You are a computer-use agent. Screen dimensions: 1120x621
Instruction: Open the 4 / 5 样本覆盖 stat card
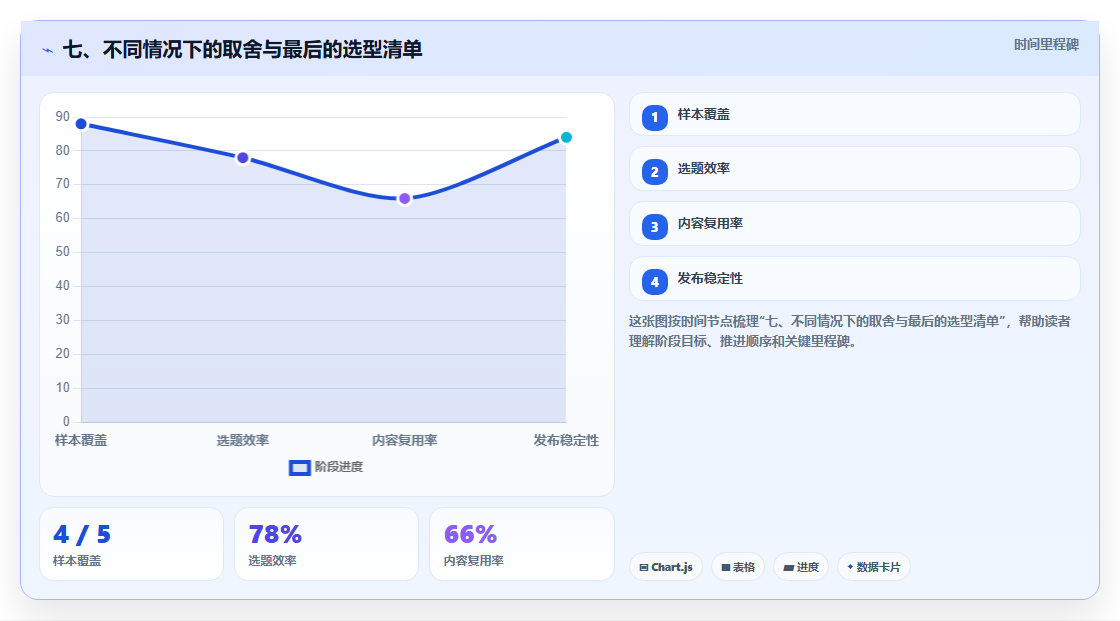131,544
